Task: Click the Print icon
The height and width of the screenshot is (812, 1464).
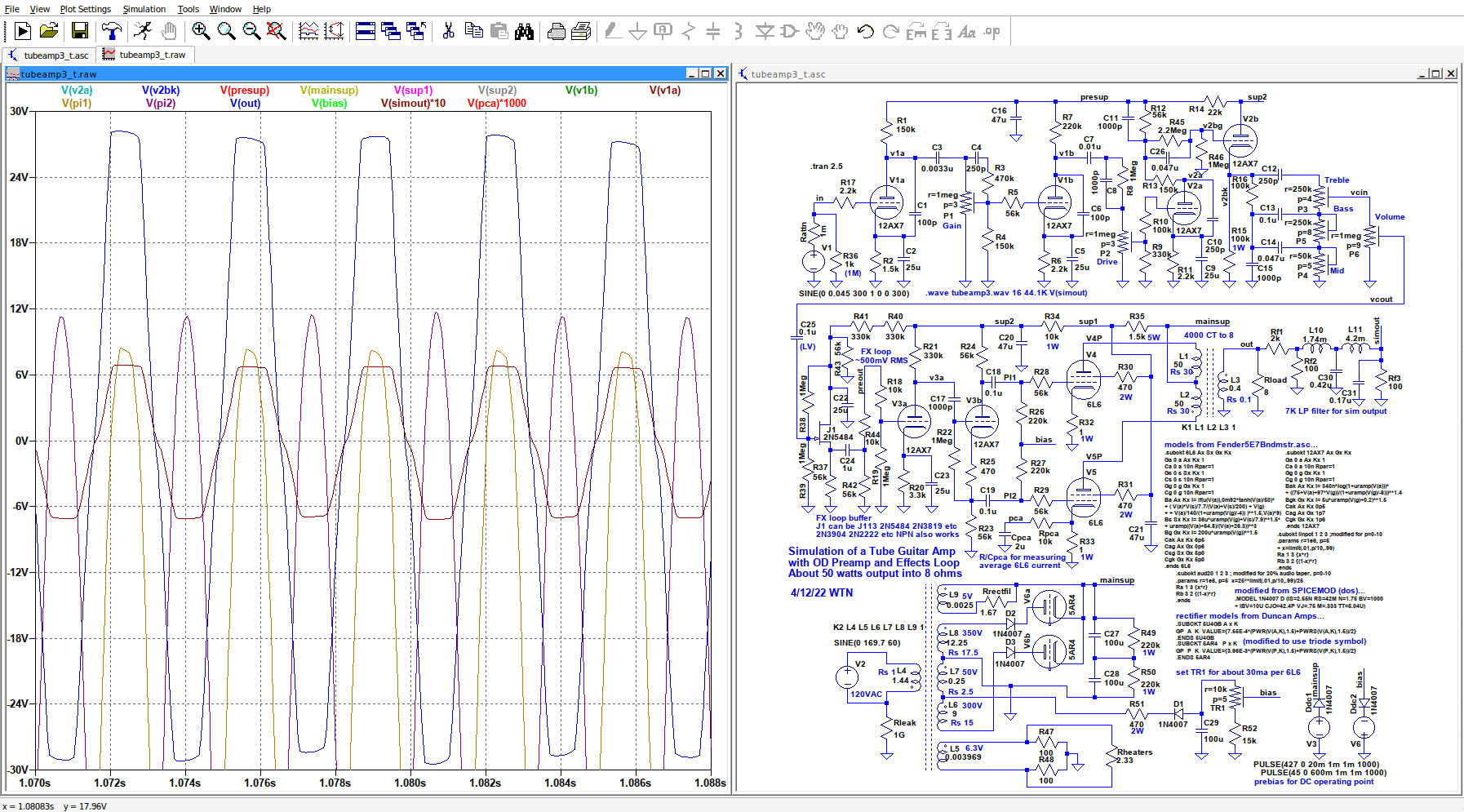Action: point(582,31)
